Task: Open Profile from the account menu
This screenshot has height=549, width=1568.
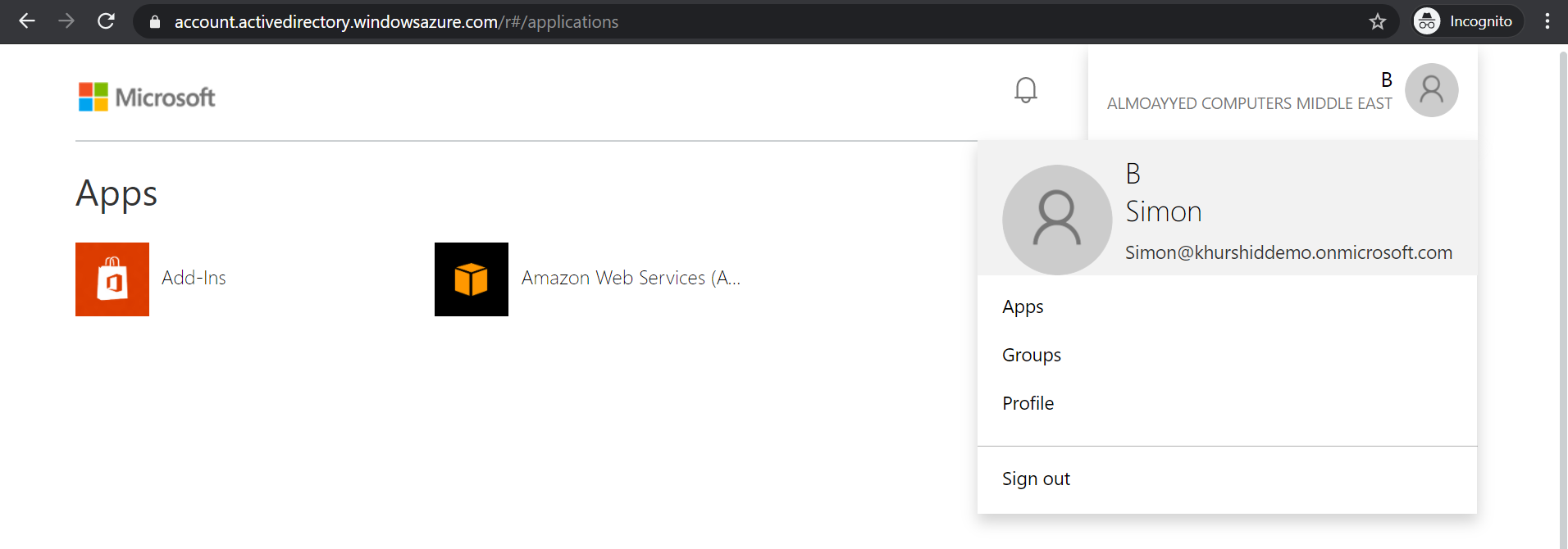Action: [x=1028, y=404]
